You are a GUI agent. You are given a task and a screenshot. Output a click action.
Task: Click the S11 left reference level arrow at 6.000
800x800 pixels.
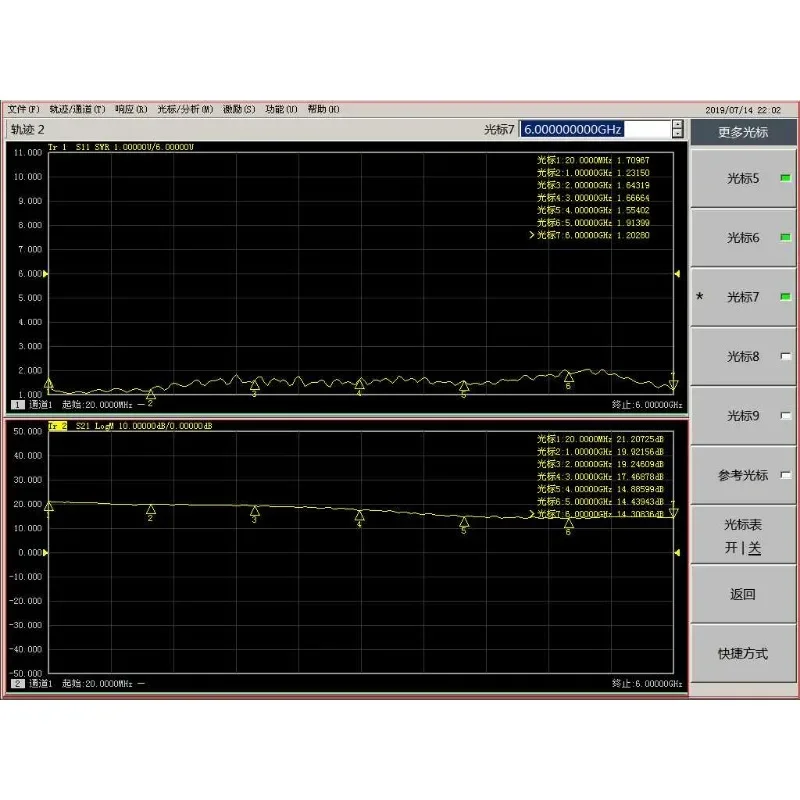45,274
